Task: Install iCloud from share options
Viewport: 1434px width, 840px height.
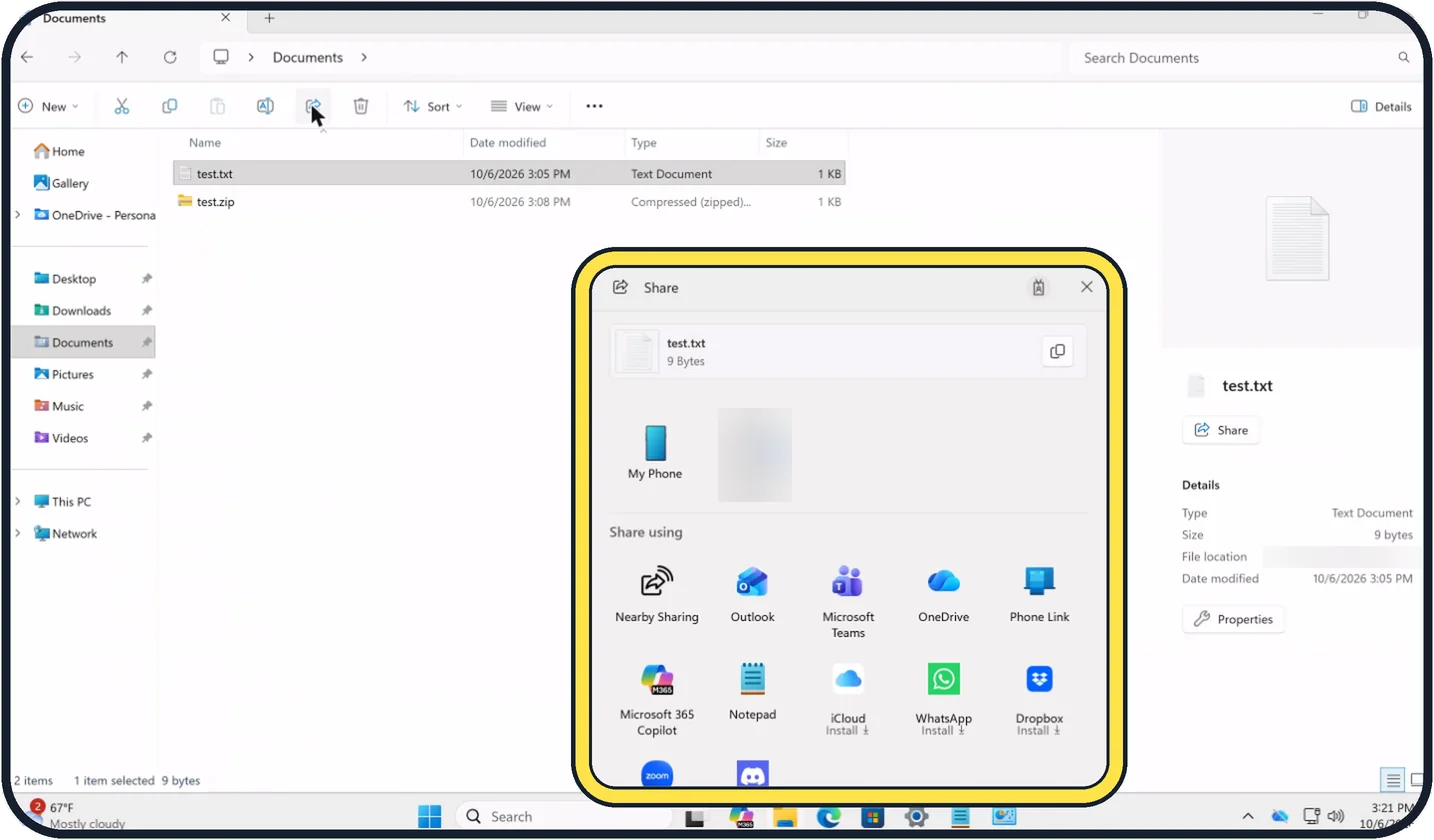Action: pos(848,699)
